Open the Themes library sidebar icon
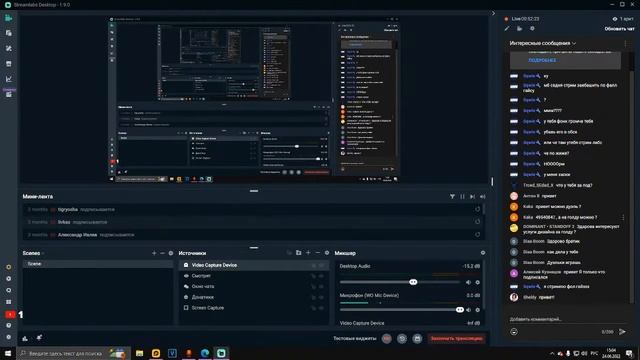 click(x=9, y=48)
